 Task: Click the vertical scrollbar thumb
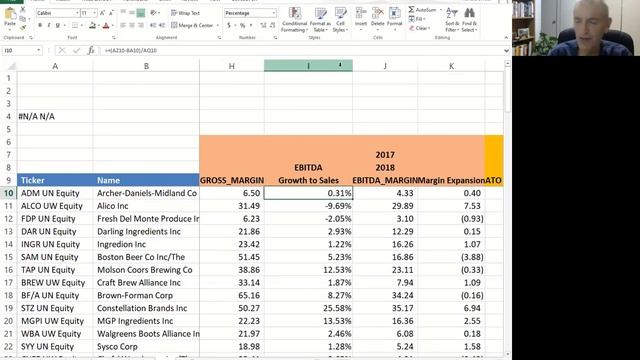pos(507,90)
